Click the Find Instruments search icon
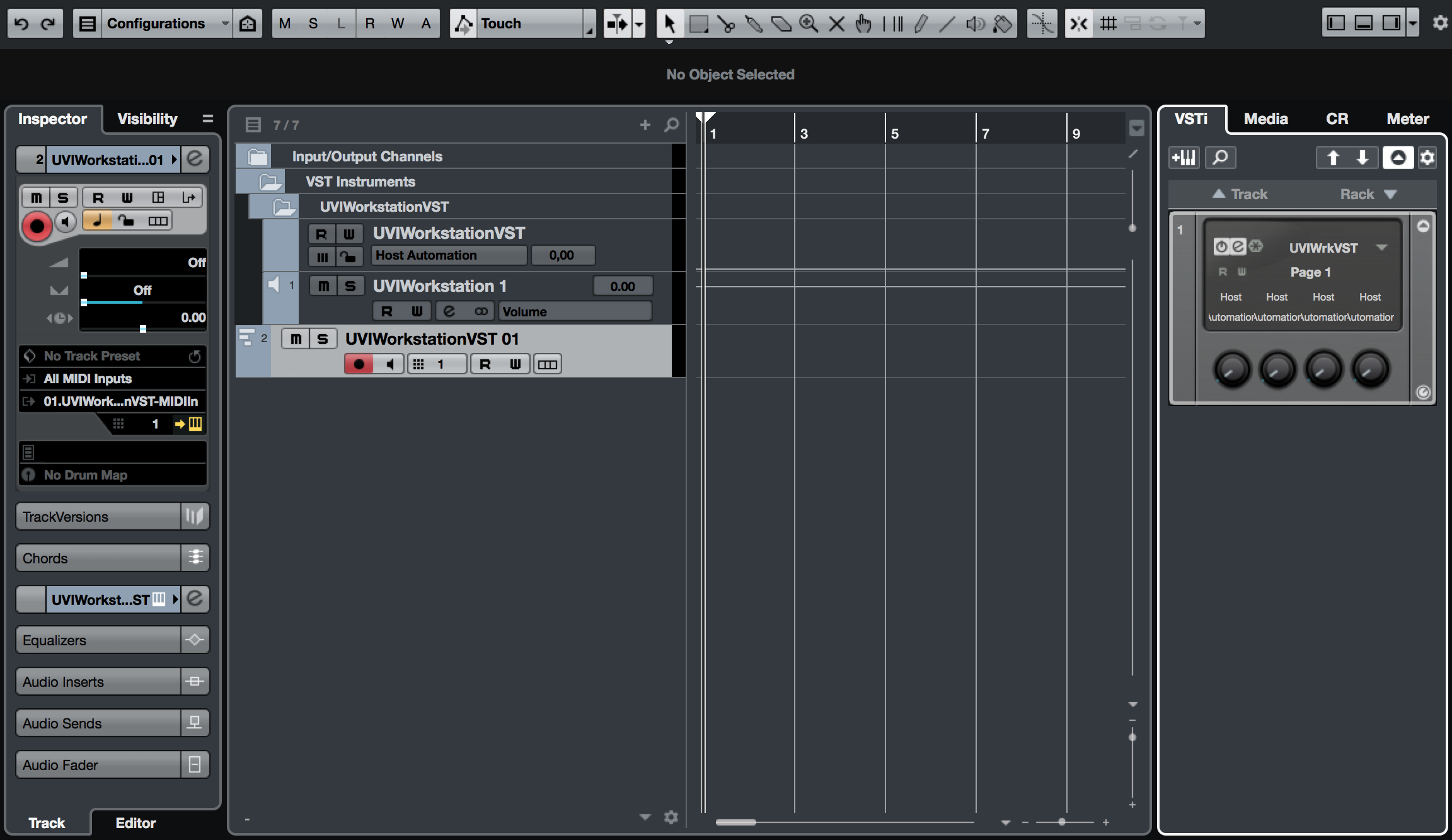The width and height of the screenshot is (1452, 840). pyautogui.click(x=1221, y=158)
